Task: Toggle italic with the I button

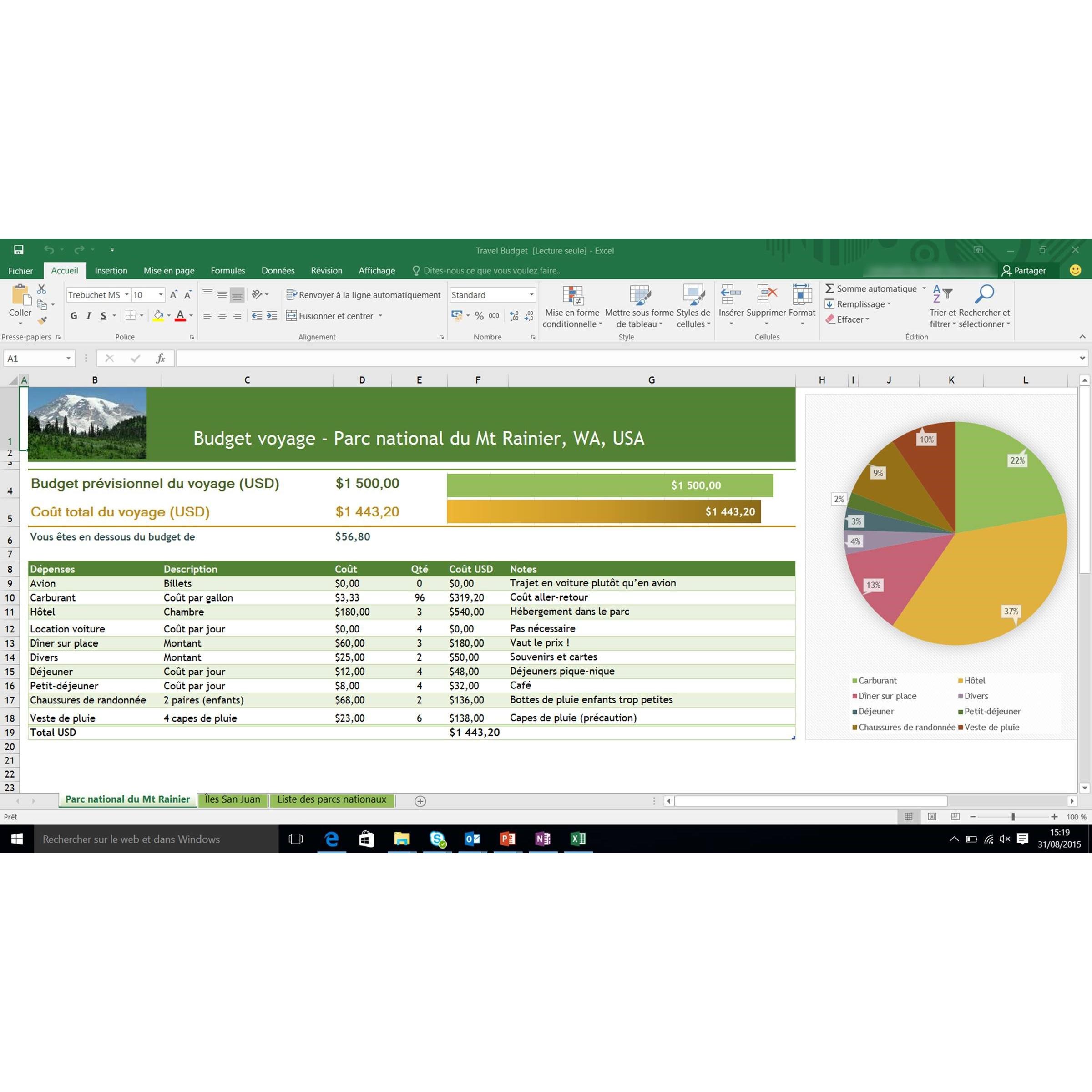Action: [x=88, y=316]
